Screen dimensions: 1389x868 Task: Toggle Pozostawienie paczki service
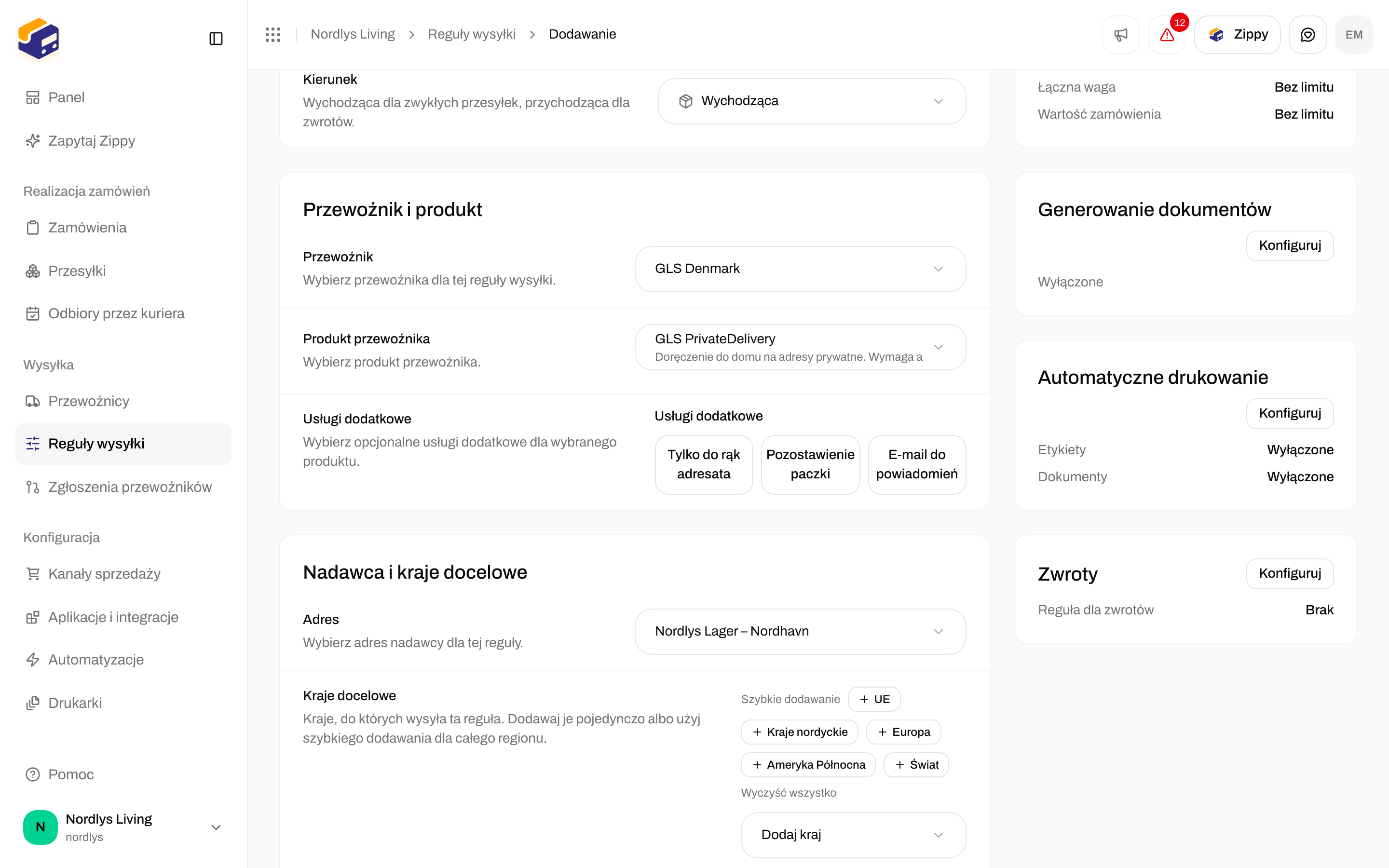[x=810, y=464]
